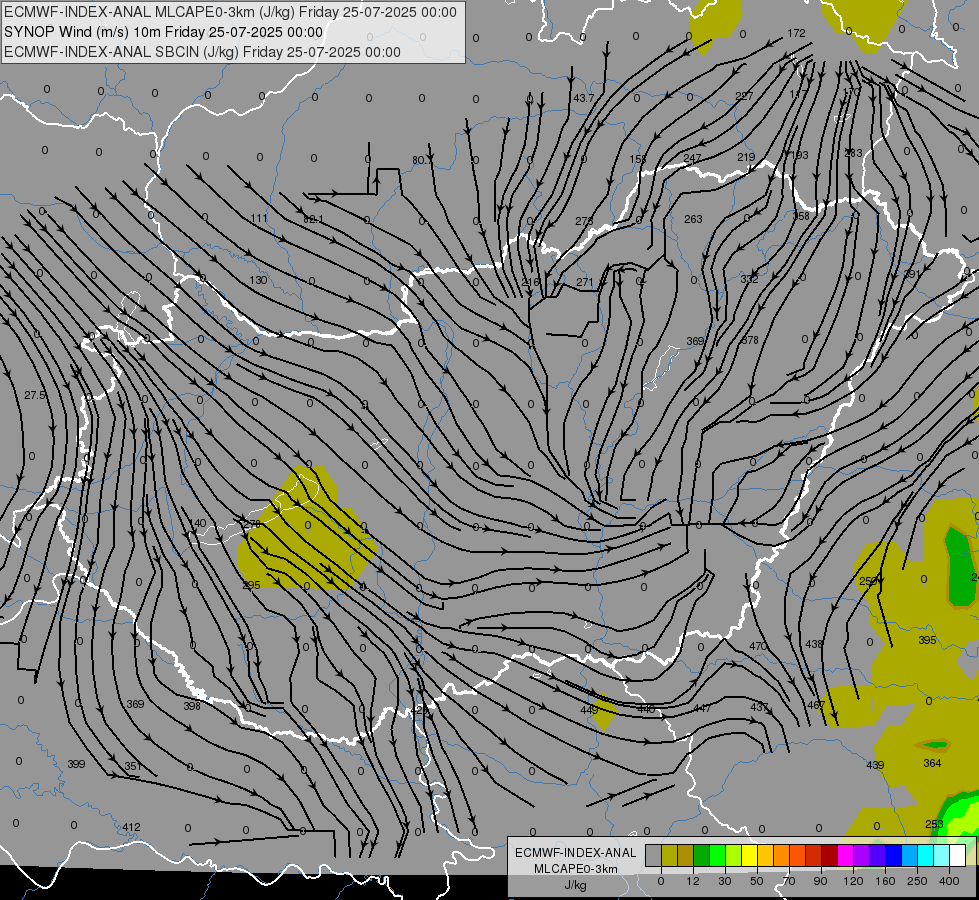The height and width of the screenshot is (900, 979).
Task: Click the legend tick label 250
Action: pyautogui.click(x=917, y=881)
